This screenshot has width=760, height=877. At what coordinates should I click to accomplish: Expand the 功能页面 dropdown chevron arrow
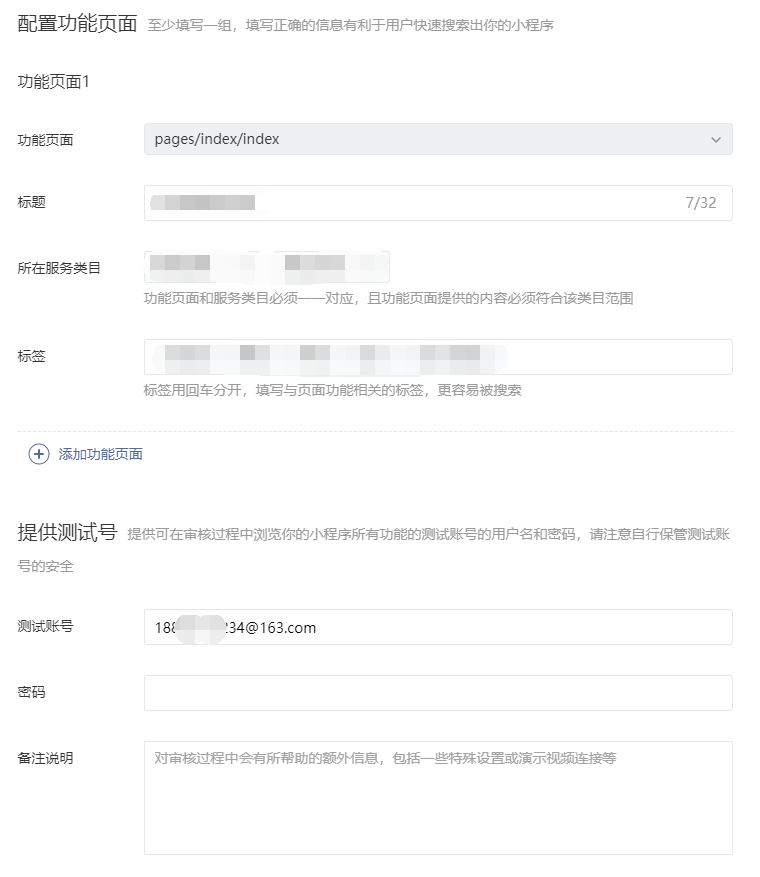715,140
